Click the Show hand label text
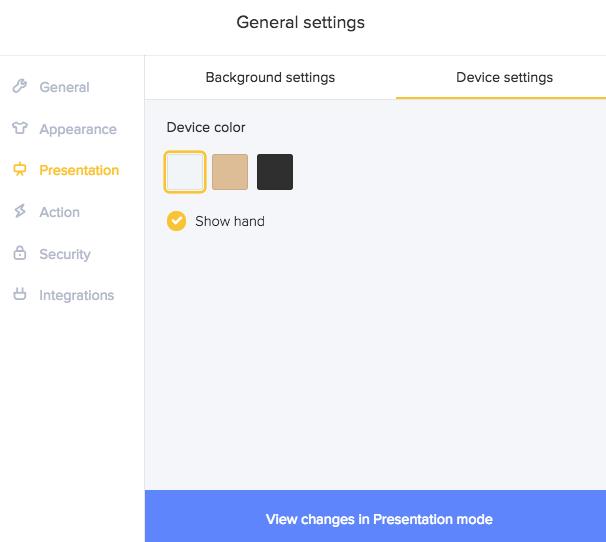 (x=230, y=221)
